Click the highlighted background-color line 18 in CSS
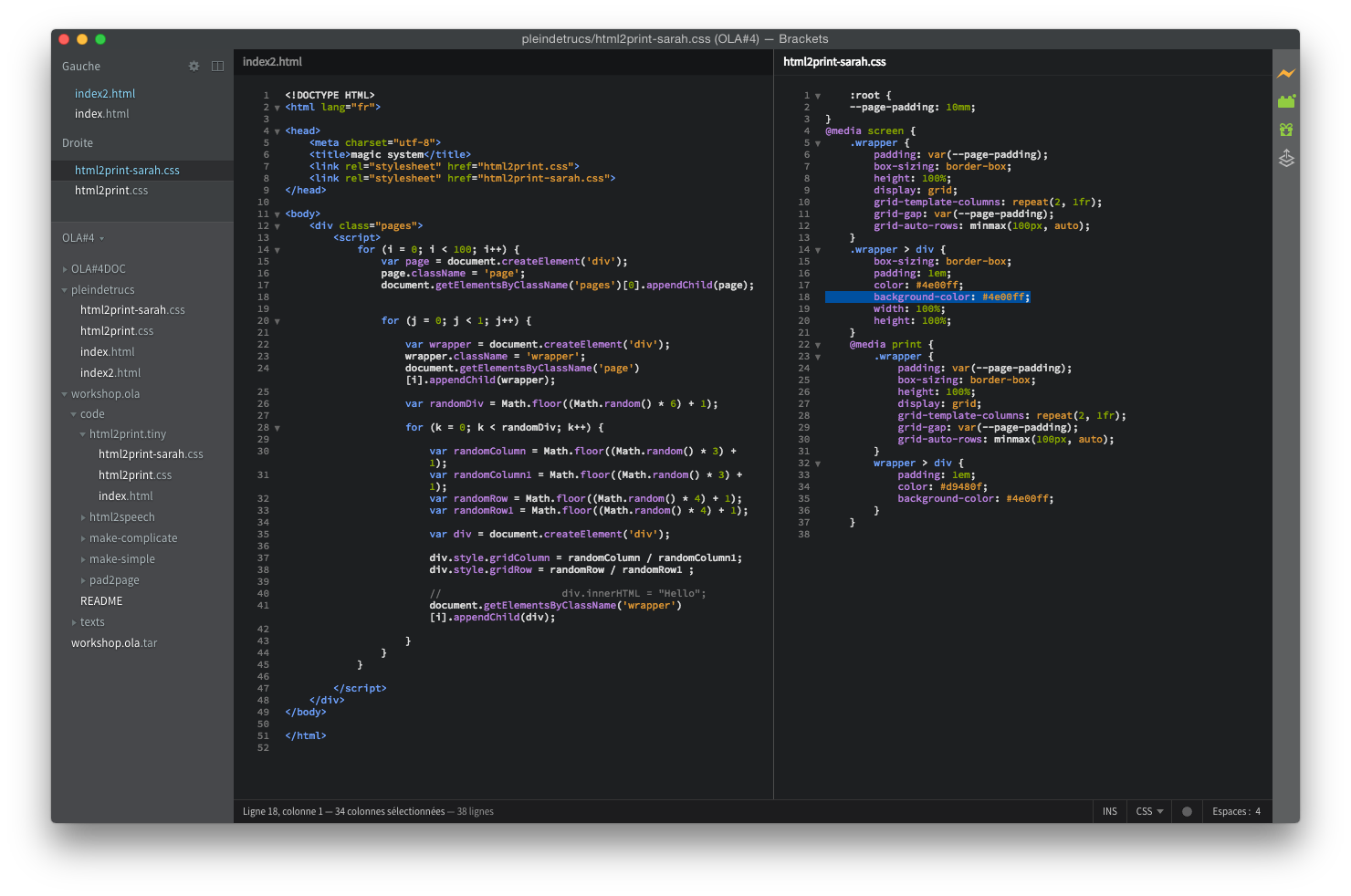 click(927, 297)
